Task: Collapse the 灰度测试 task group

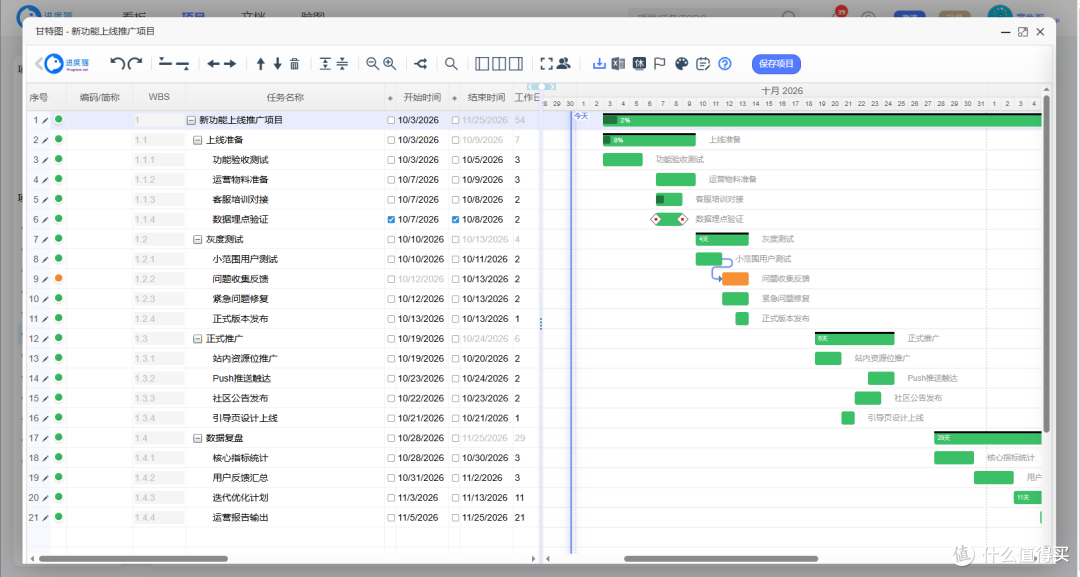Action: [x=198, y=240]
